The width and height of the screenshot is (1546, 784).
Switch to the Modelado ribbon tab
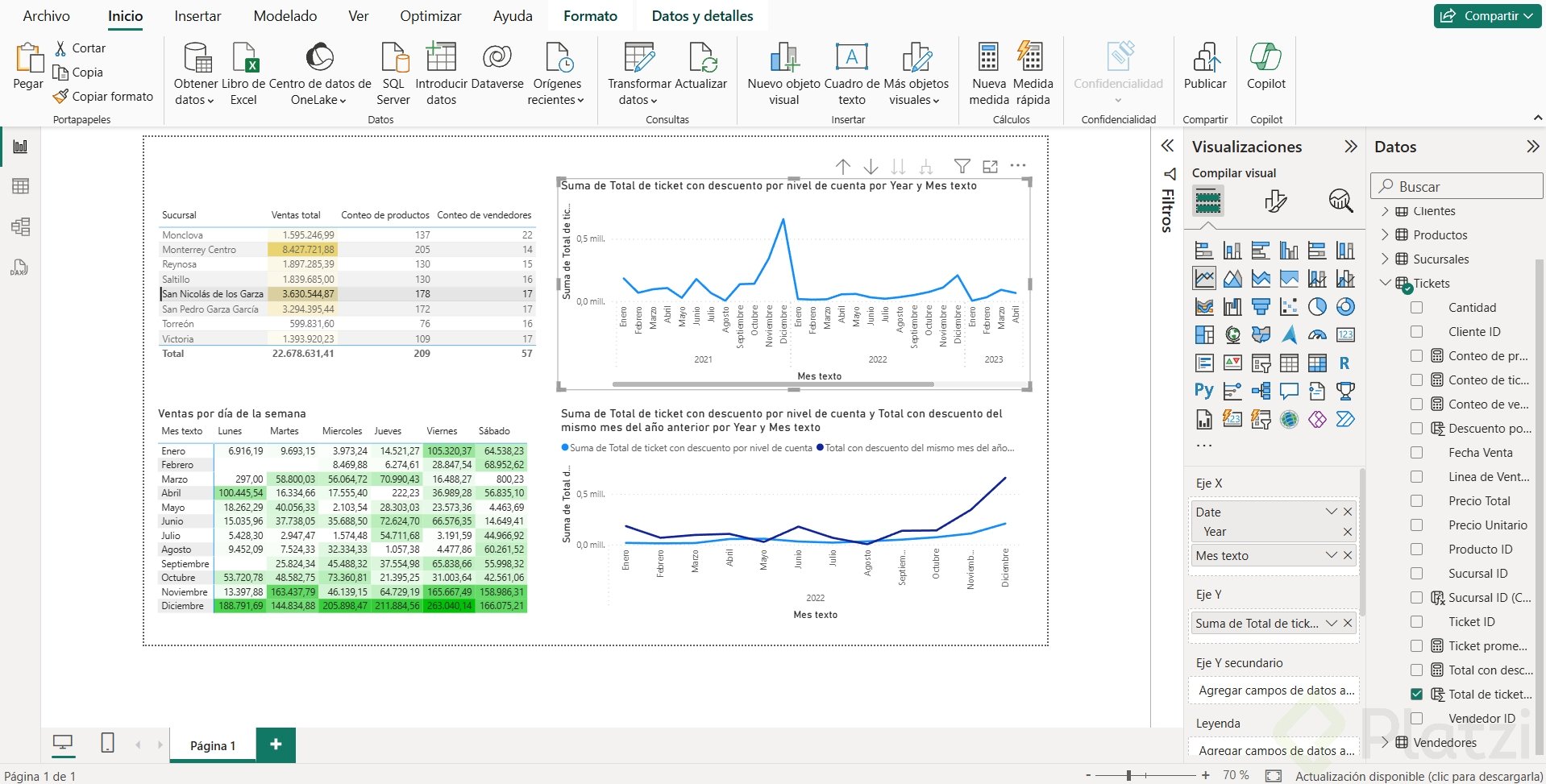285,16
